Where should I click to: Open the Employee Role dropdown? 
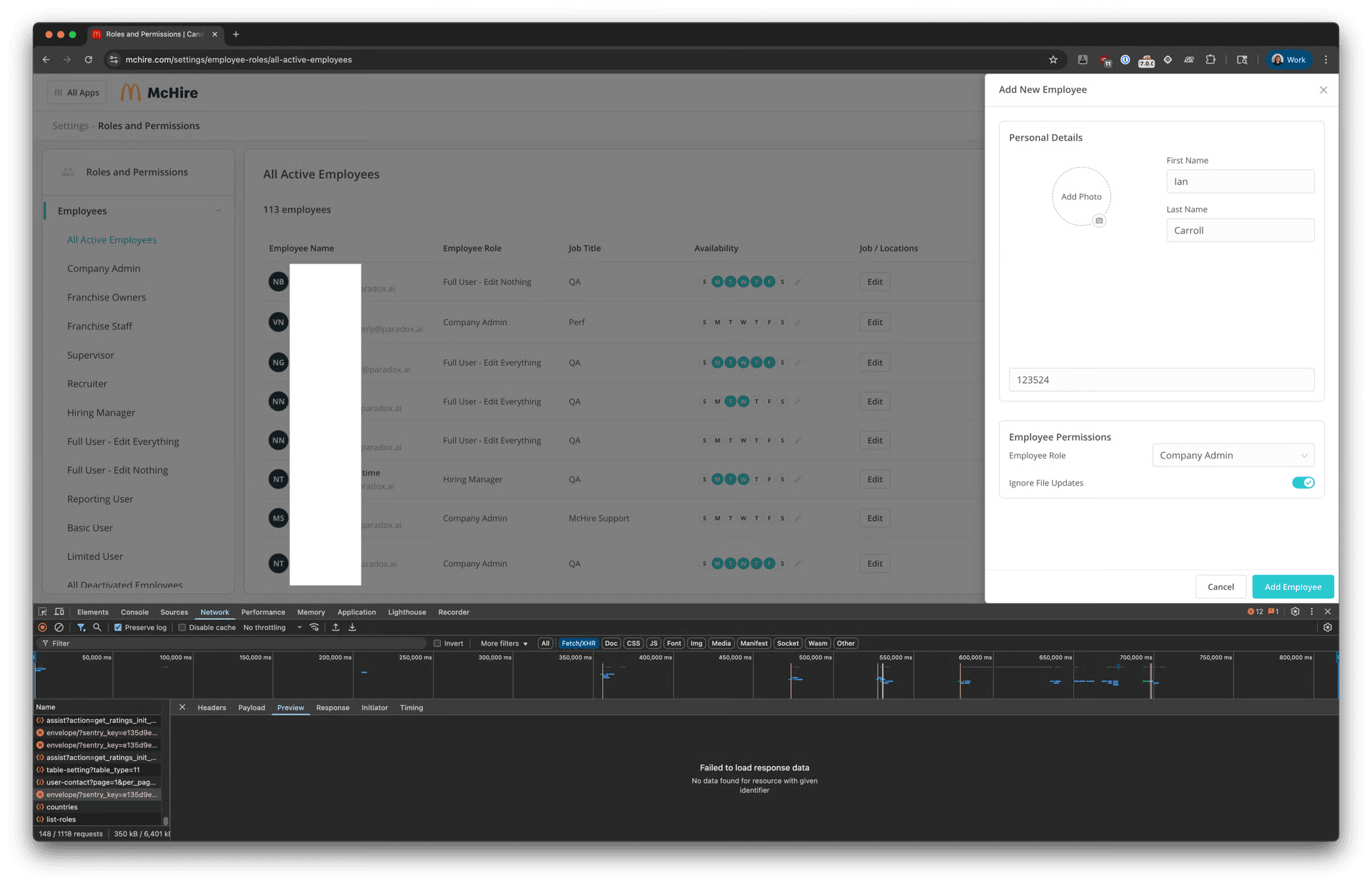pos(1233,455)
